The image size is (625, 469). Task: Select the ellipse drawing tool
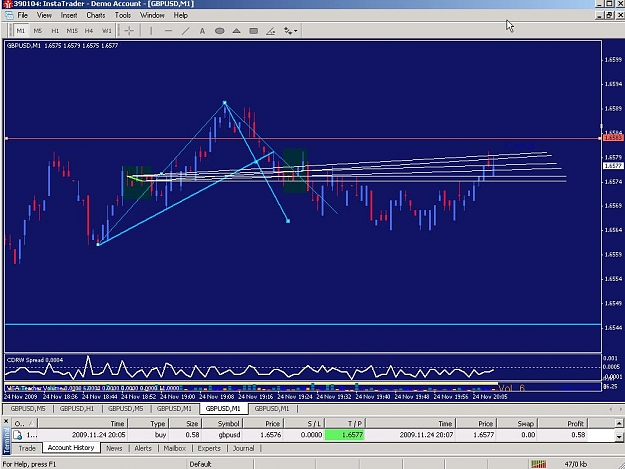tap(219, 31)
